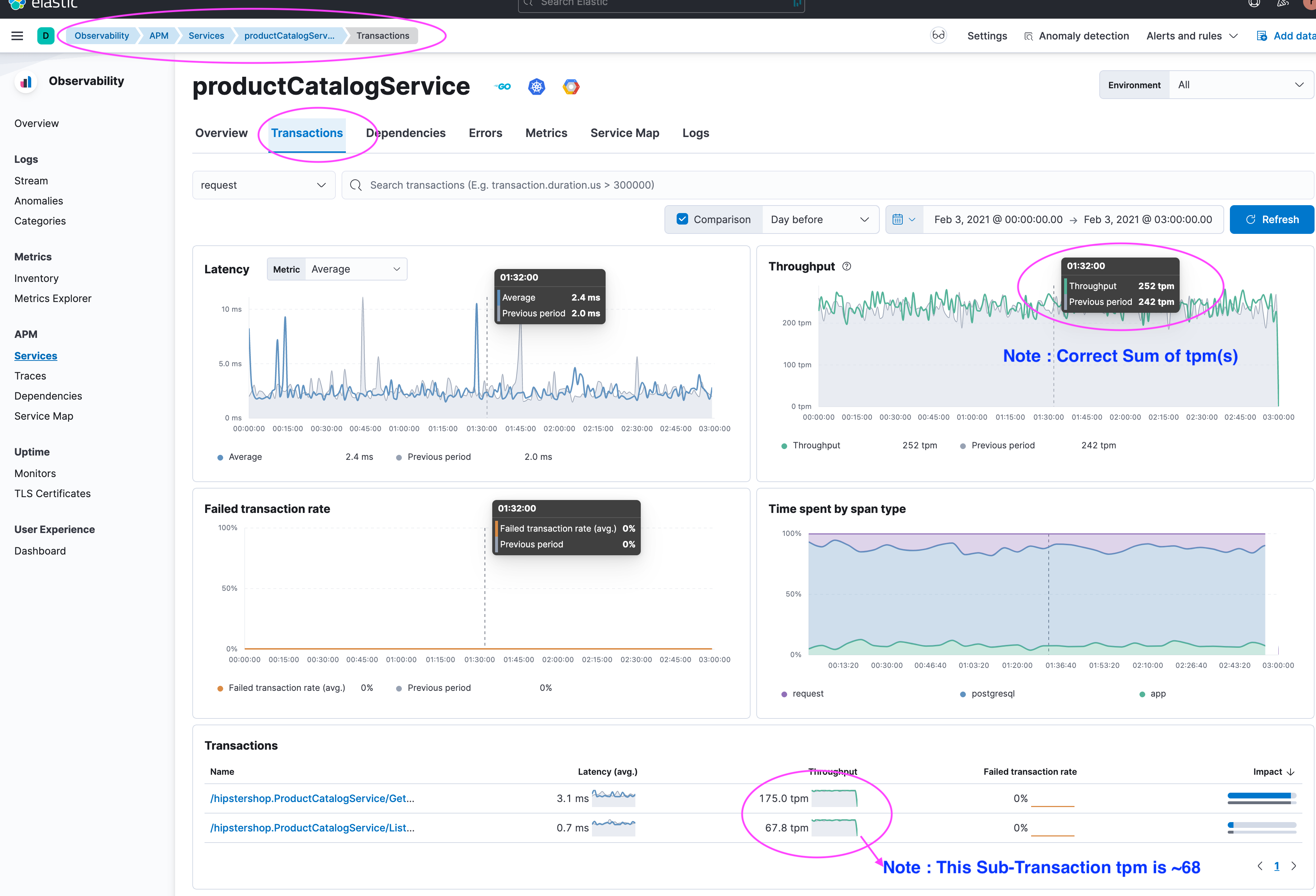Open Inventory under Metrics in sidebar
The image size is (1316, 896).
[36, 278]
